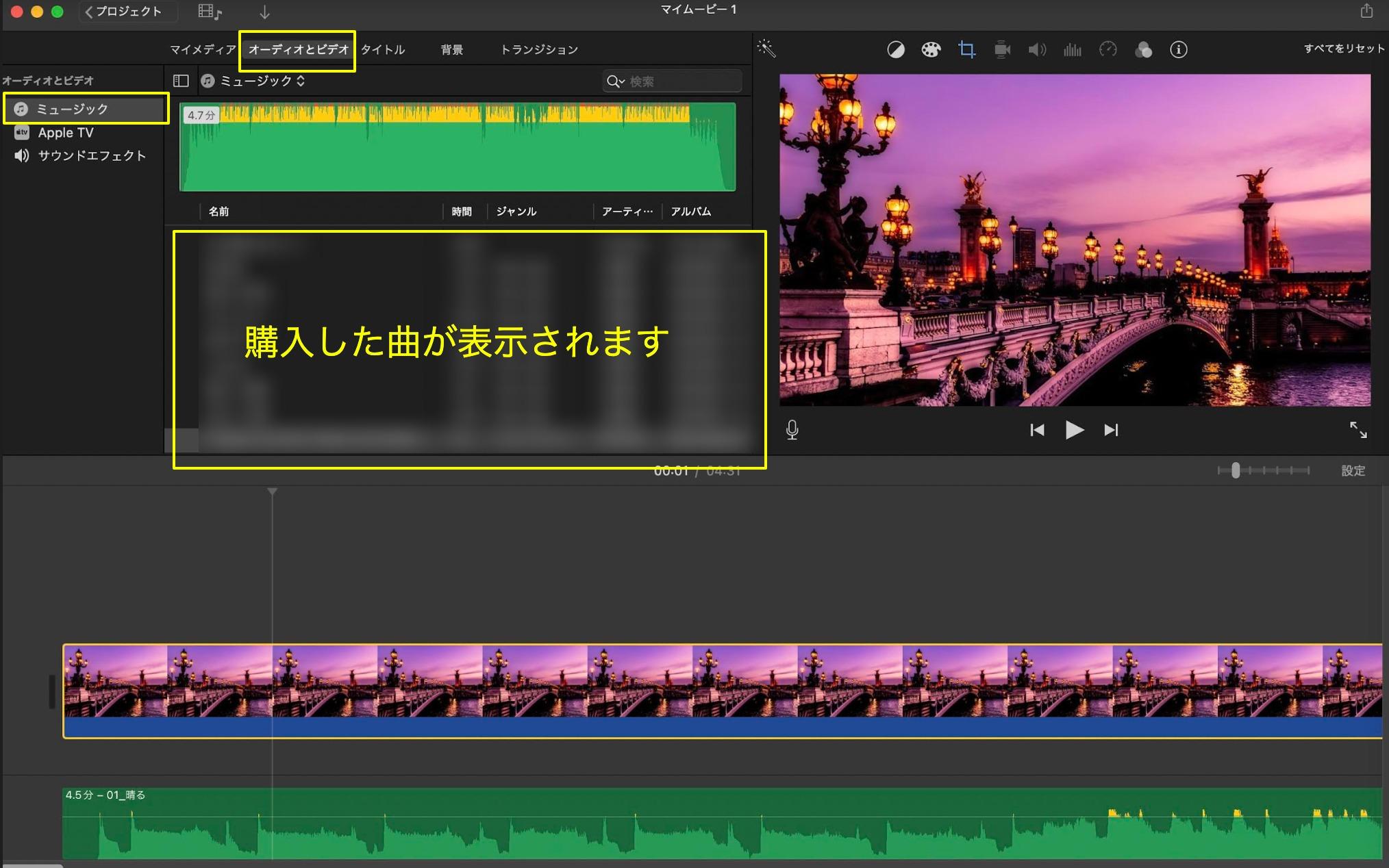Open the speed gauge icon
Image resolution: width=1389 pixels, height=868 pixels.
[1108, 49]
